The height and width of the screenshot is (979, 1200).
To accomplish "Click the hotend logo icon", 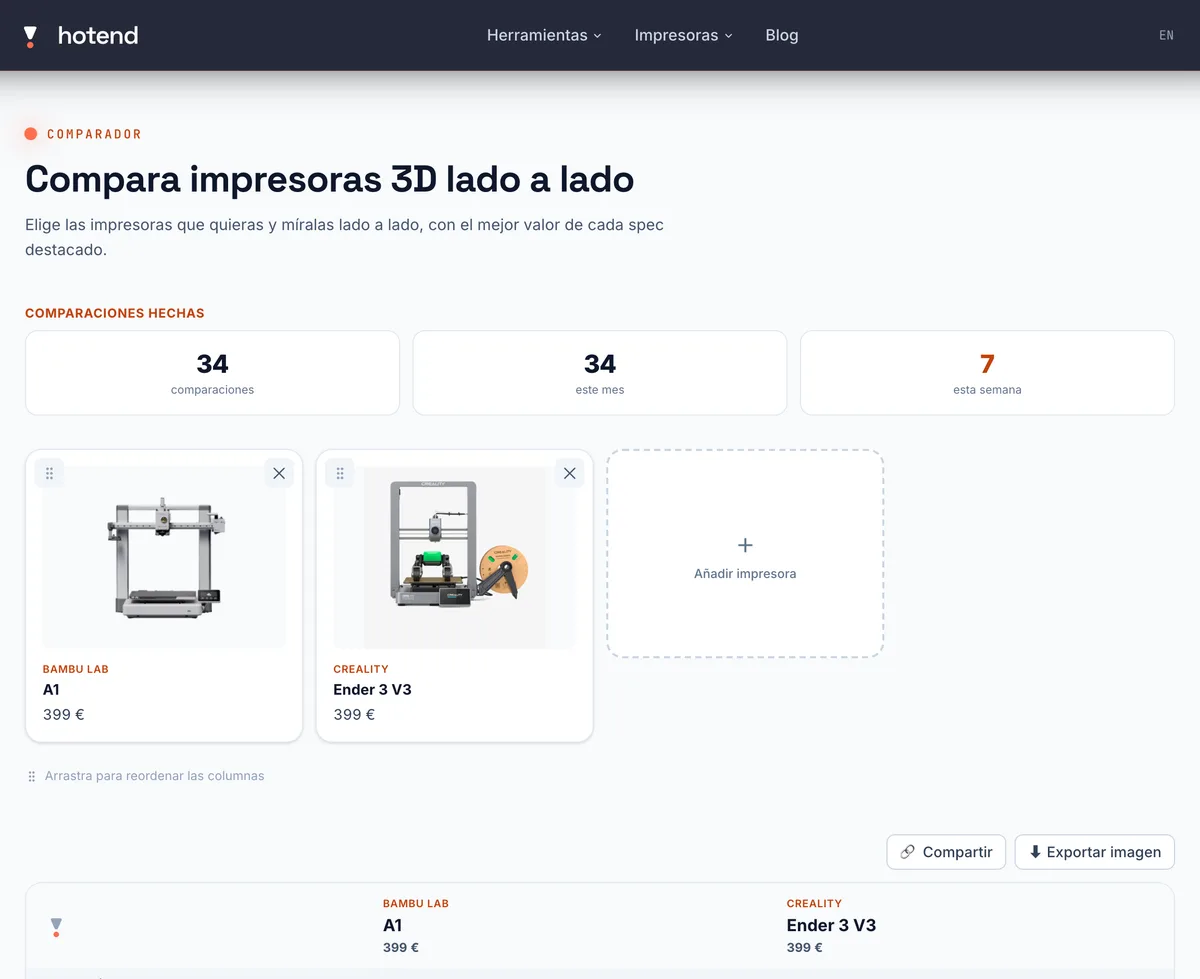I will tap(30, 36).
